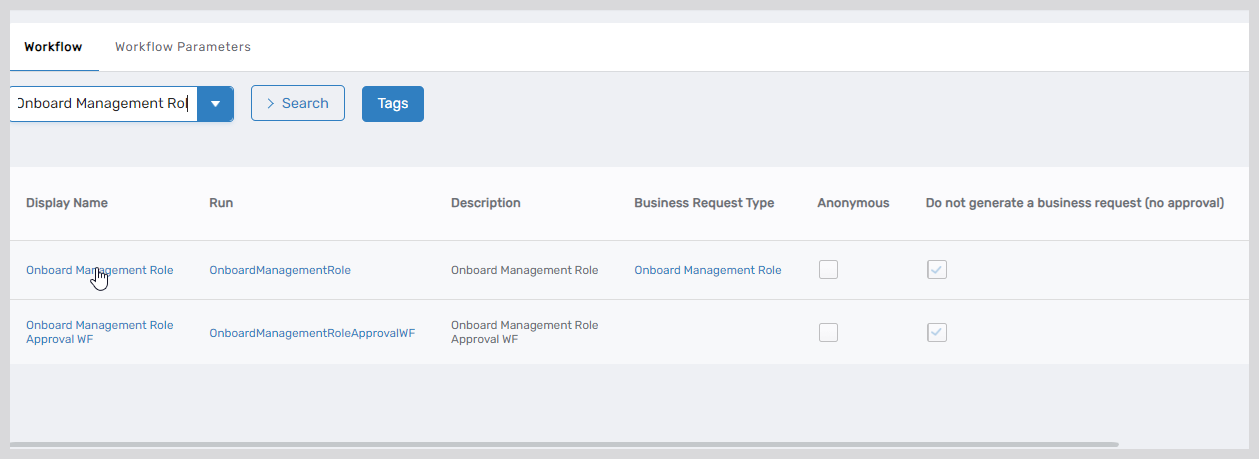
Task: Sort by Display Name column header
Action: 67,203
